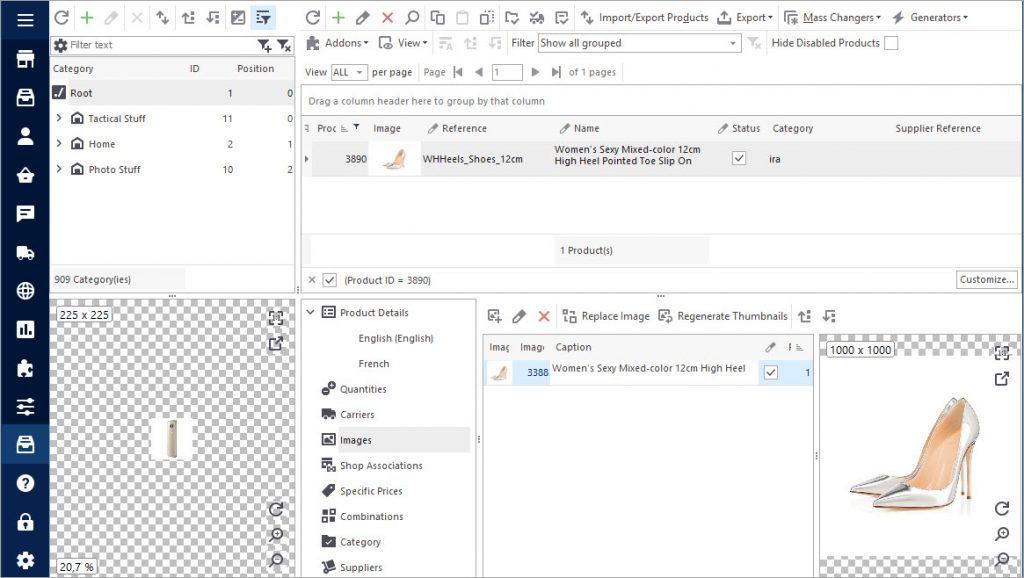Viewport: 1024px width, 578px height.
Task: Expand the Tactical Stuff category
Action: tap(59, 118)
